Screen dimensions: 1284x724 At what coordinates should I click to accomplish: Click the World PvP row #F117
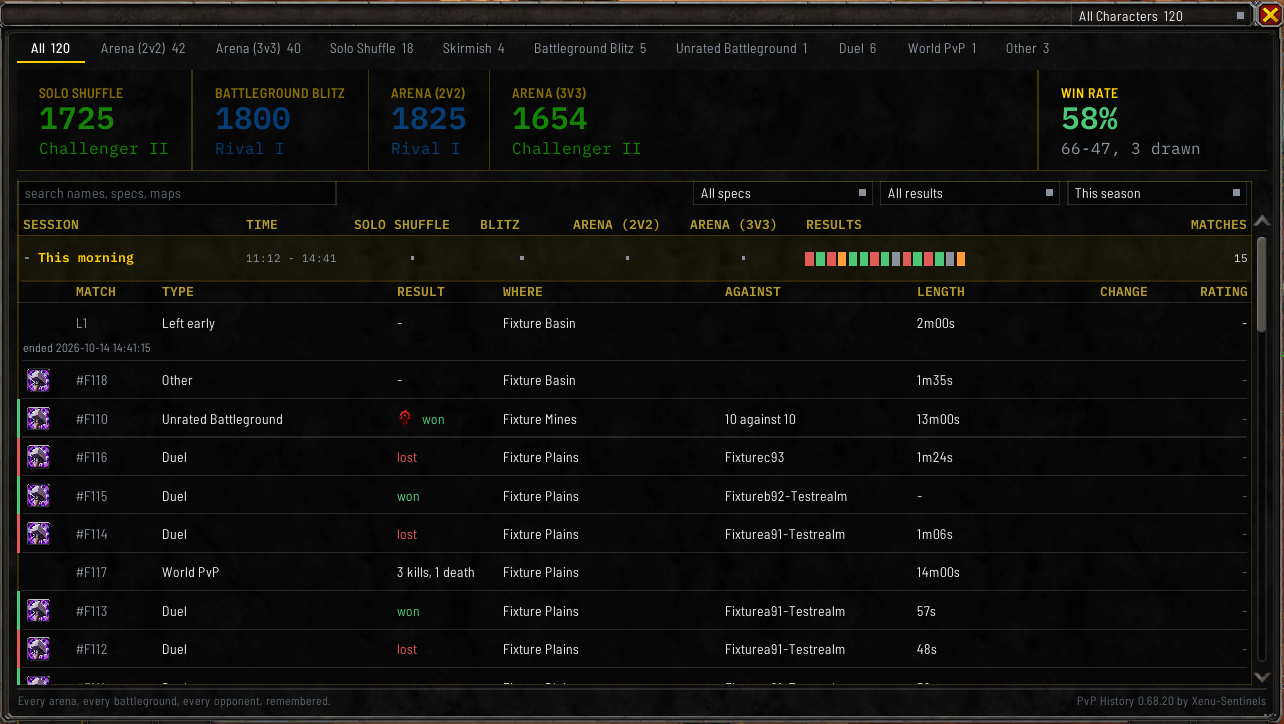click(x=634, y=572)
